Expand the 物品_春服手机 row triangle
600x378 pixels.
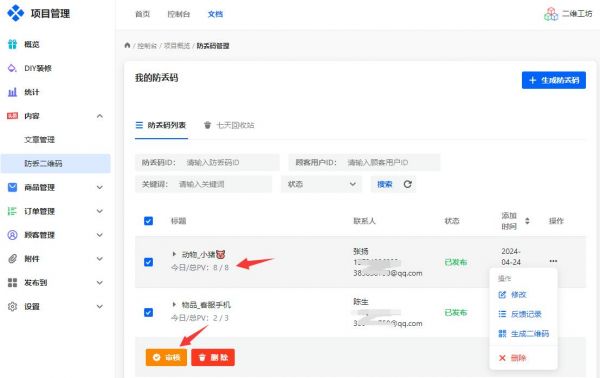click(x=174, y=305)
